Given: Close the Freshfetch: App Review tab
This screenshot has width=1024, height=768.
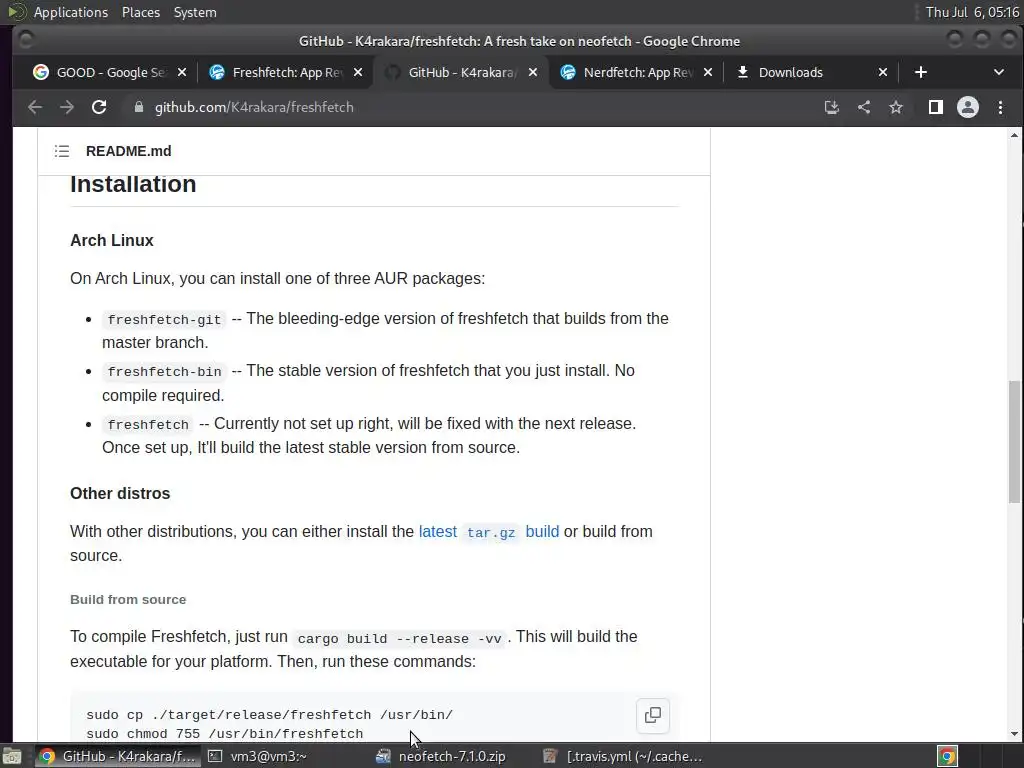Looking at the screenshot, I should click(358, 72).
